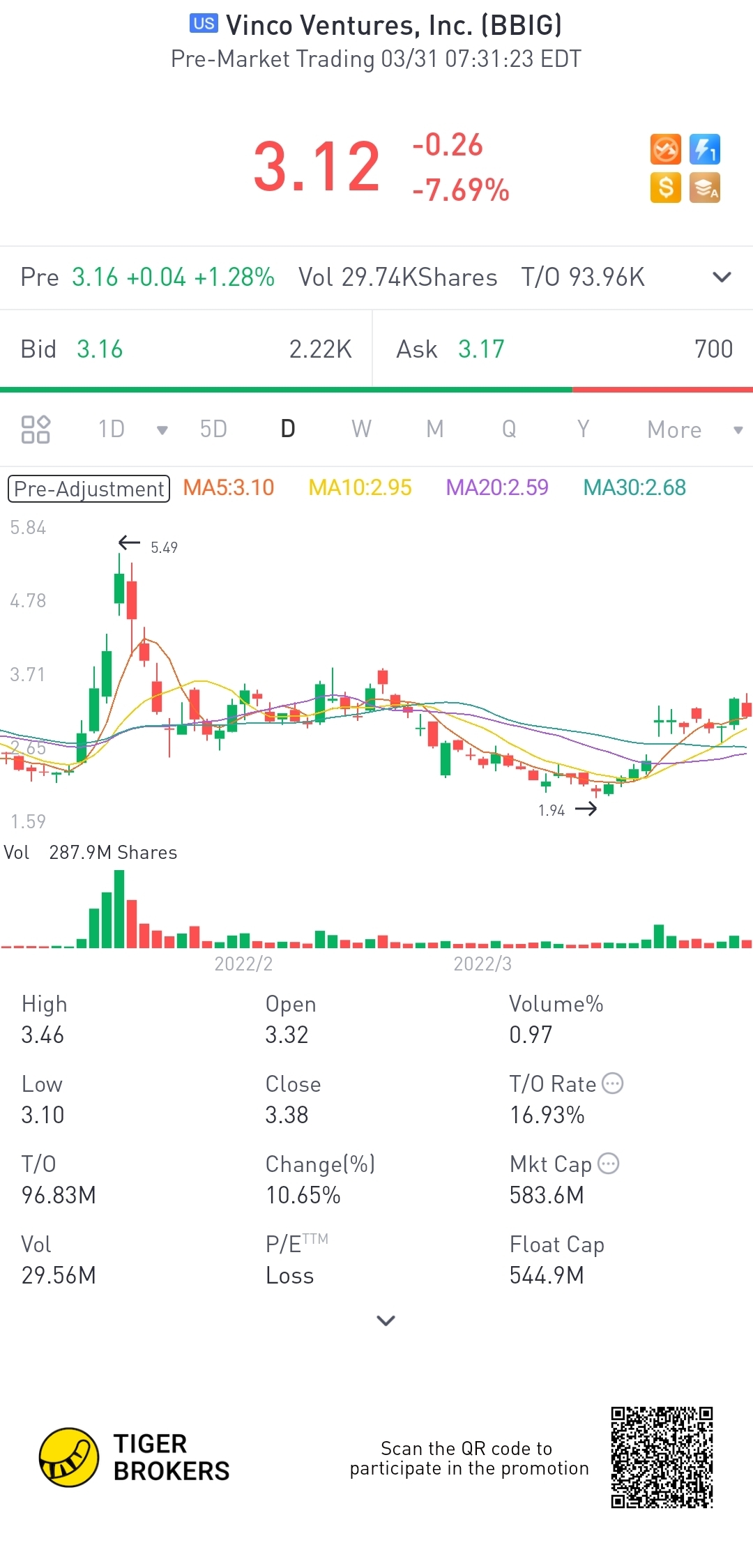Tap the T/O 96.83M value
The image size is (753, 1568).
tap(59, 1195)
